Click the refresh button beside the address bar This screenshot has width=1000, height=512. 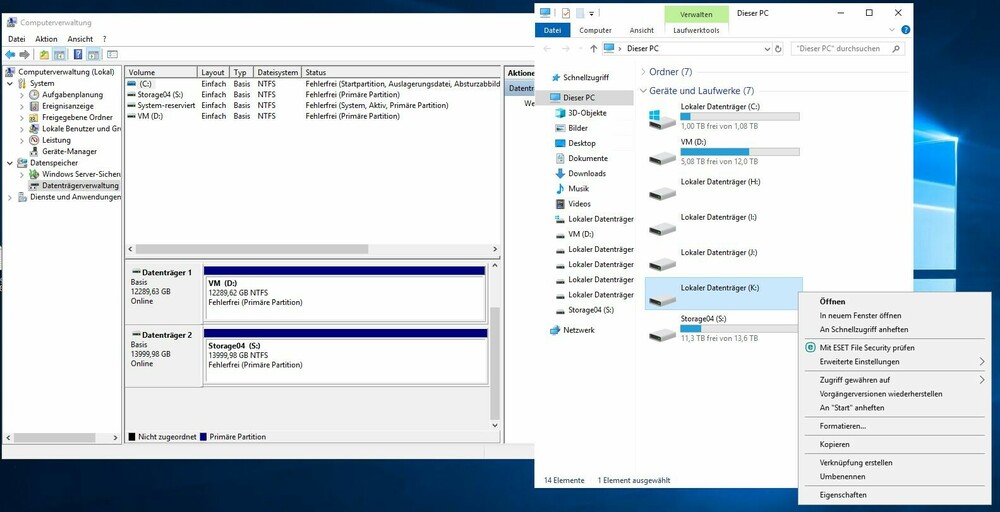[x=778, y=48]
